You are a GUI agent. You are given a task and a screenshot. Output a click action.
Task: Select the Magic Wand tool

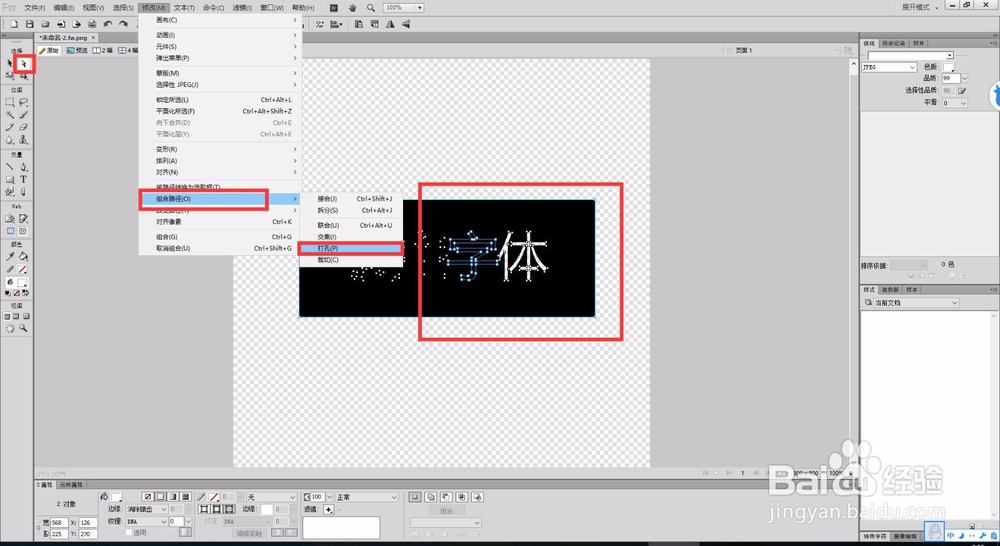(10, 115)
